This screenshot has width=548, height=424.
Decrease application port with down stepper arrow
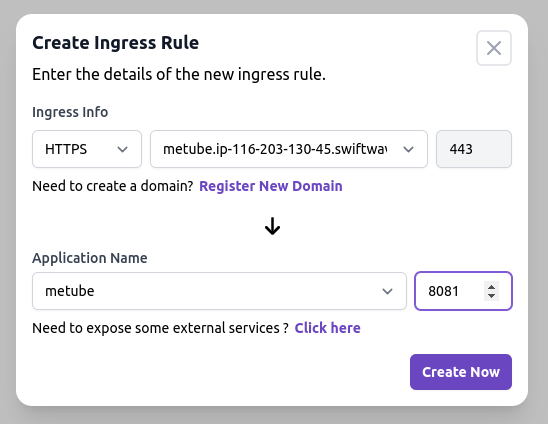click(491, 296)
